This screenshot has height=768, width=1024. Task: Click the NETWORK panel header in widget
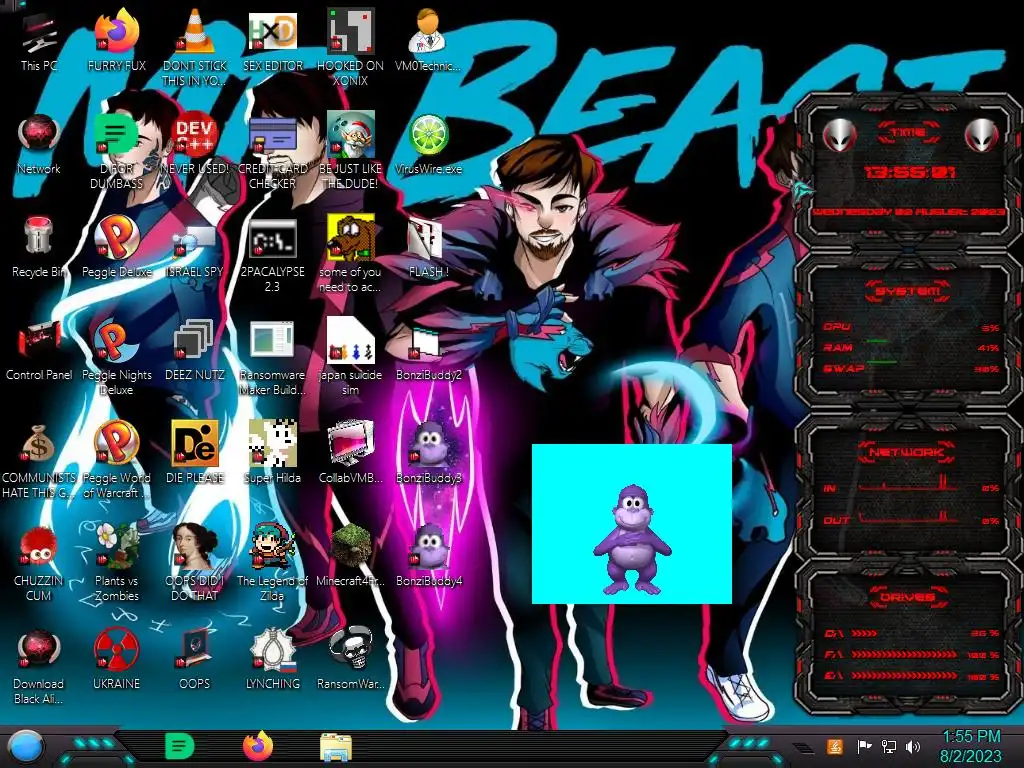coord(908,452)
